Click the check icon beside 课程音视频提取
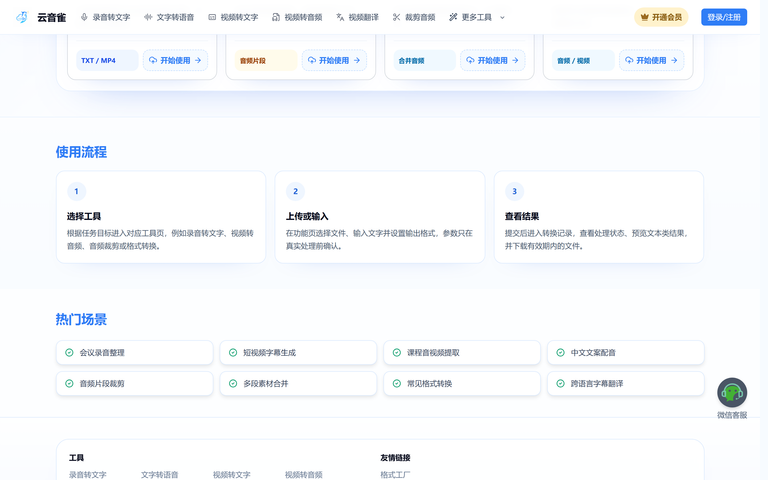This screenshot has height=480, width=768. coord(397,353)
